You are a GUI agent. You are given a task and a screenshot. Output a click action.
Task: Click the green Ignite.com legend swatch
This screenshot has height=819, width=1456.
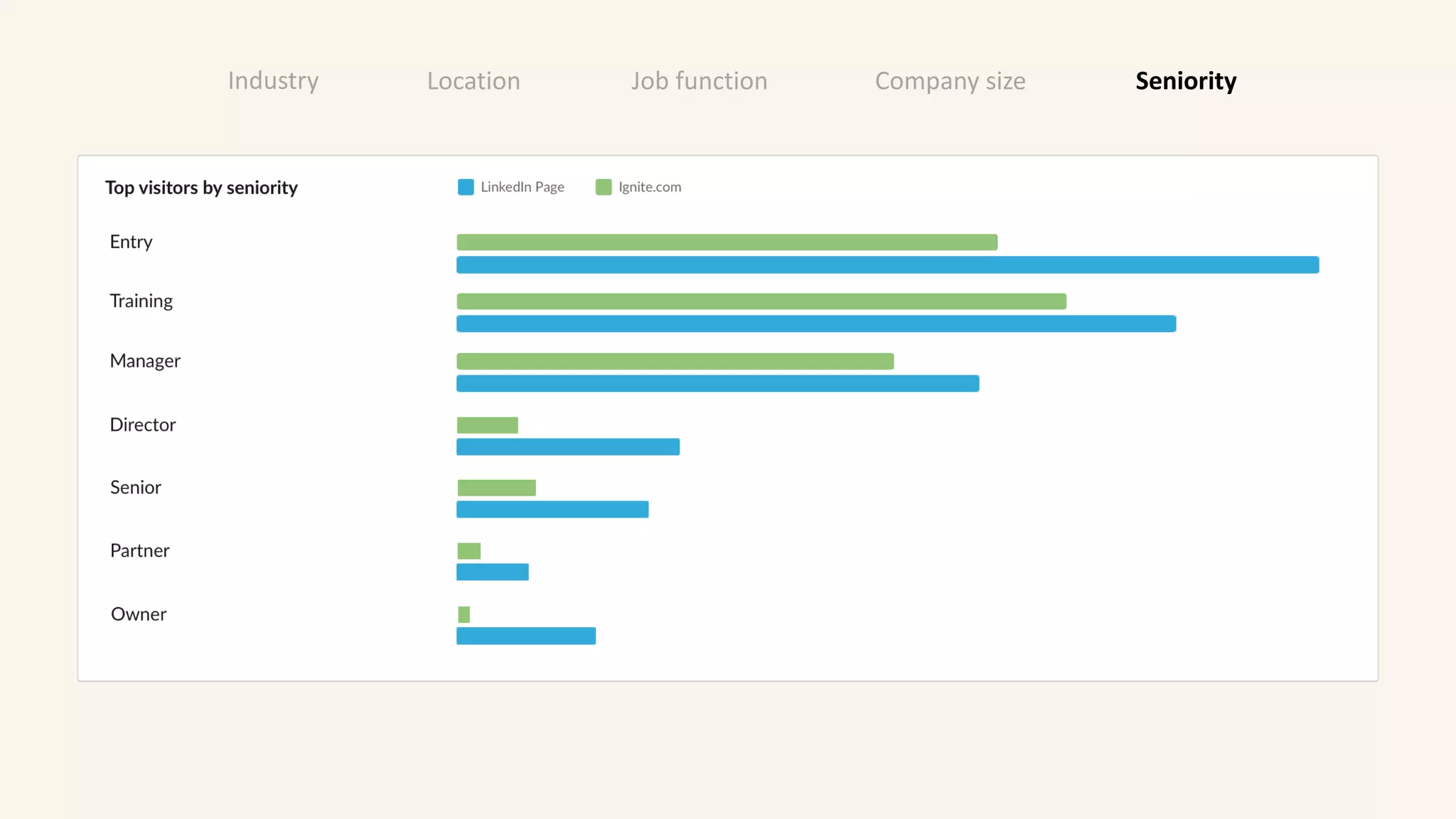point(604,187)
